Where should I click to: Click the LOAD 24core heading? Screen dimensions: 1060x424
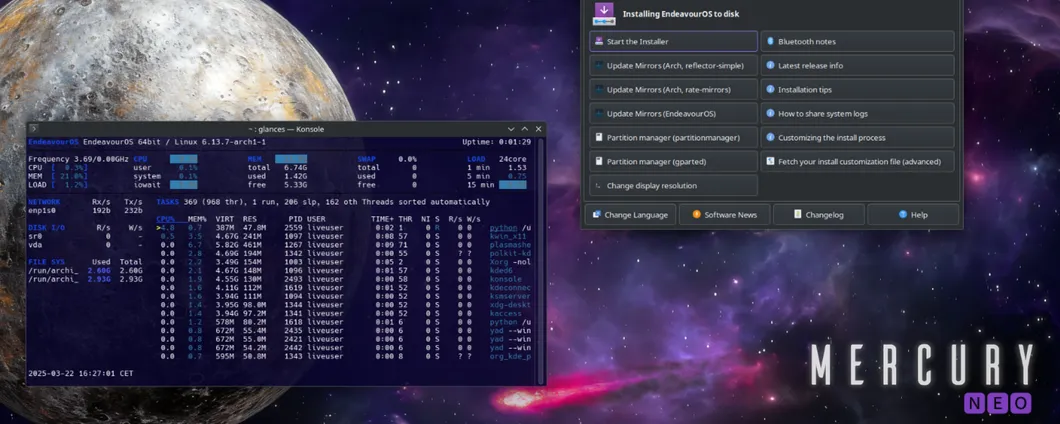click(497, 159)
